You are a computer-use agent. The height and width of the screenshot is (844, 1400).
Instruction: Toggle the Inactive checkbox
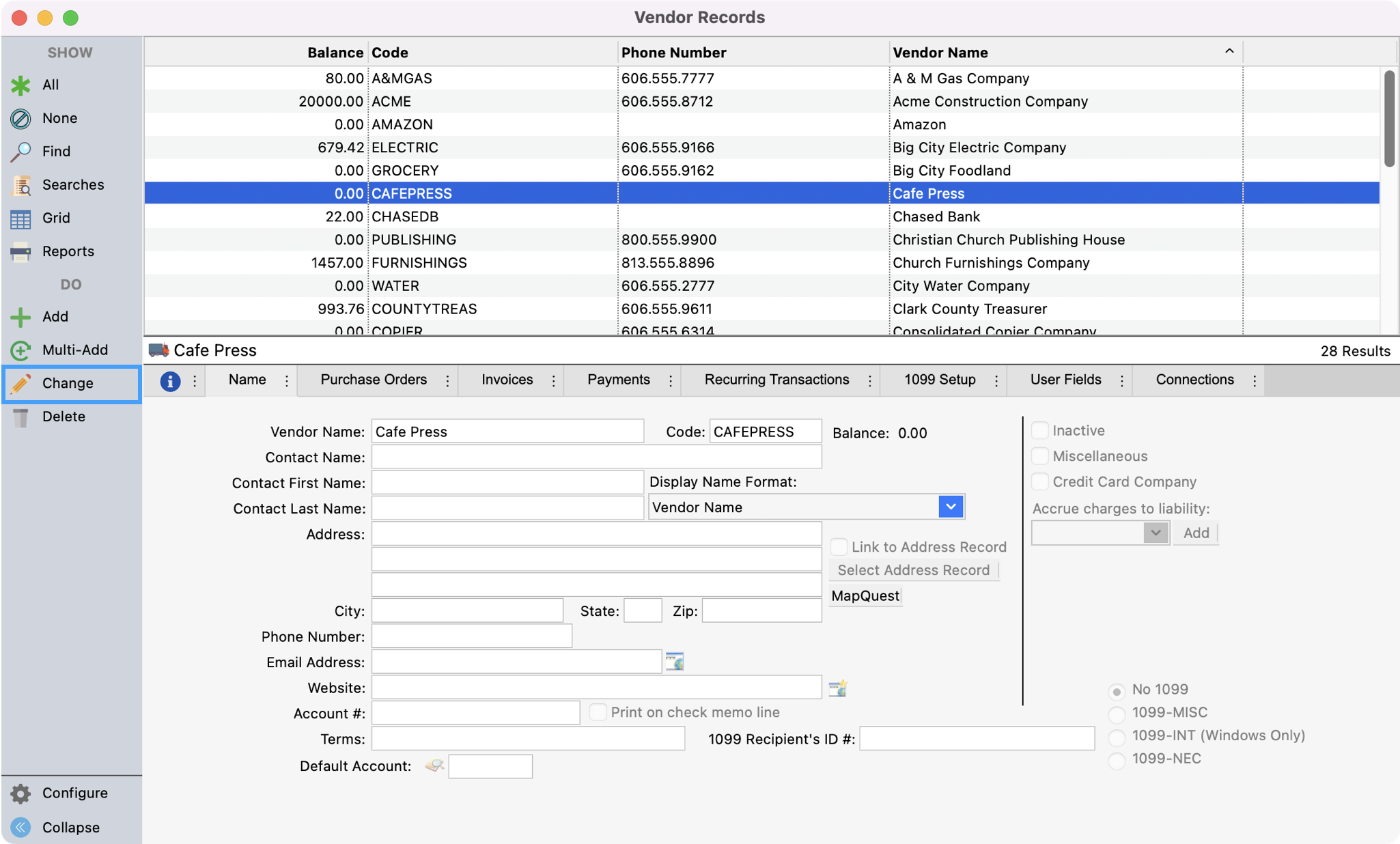(x=1040, y=431)
